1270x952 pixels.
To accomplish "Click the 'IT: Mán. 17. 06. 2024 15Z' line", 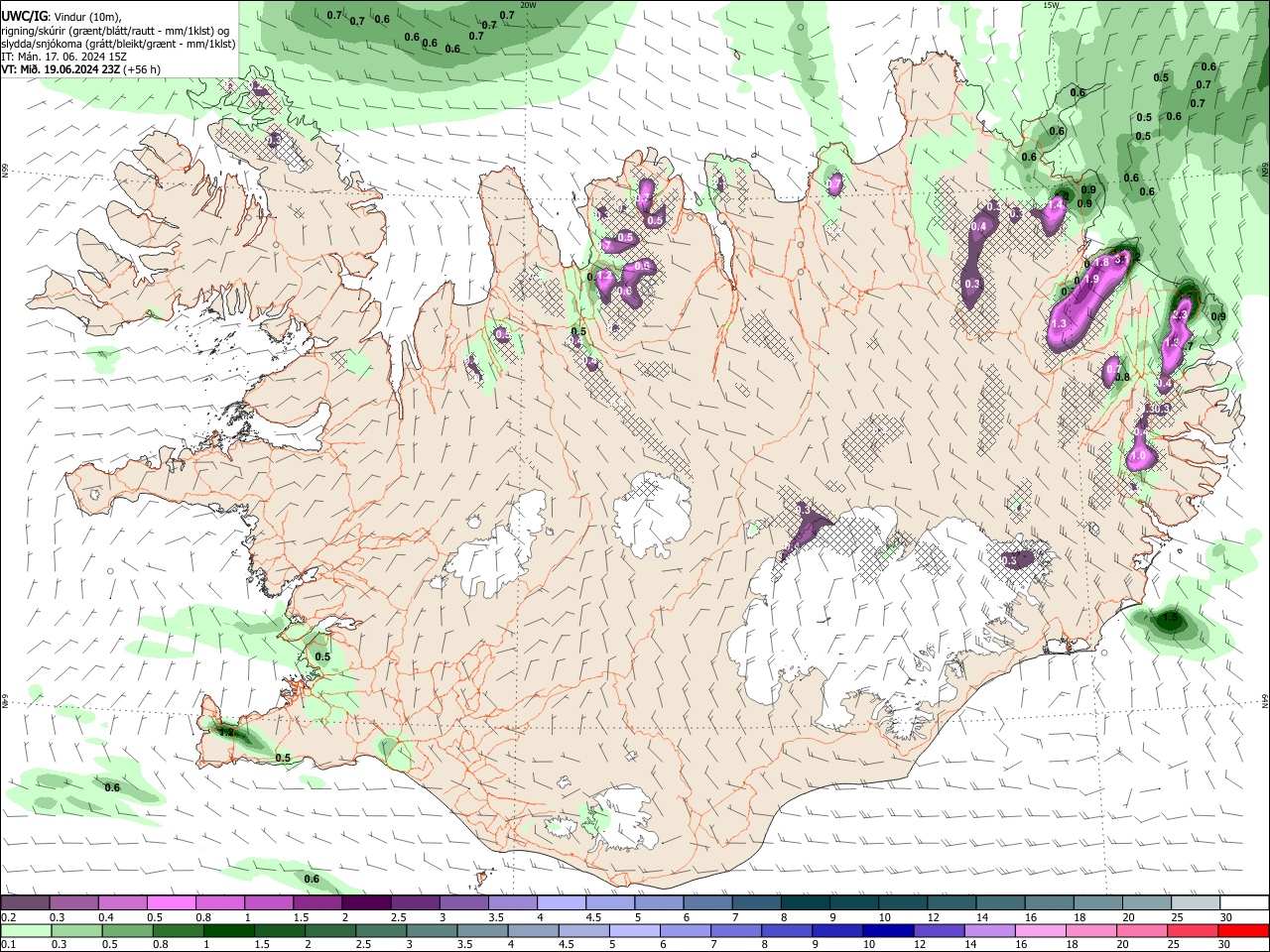I will point(64,57).
